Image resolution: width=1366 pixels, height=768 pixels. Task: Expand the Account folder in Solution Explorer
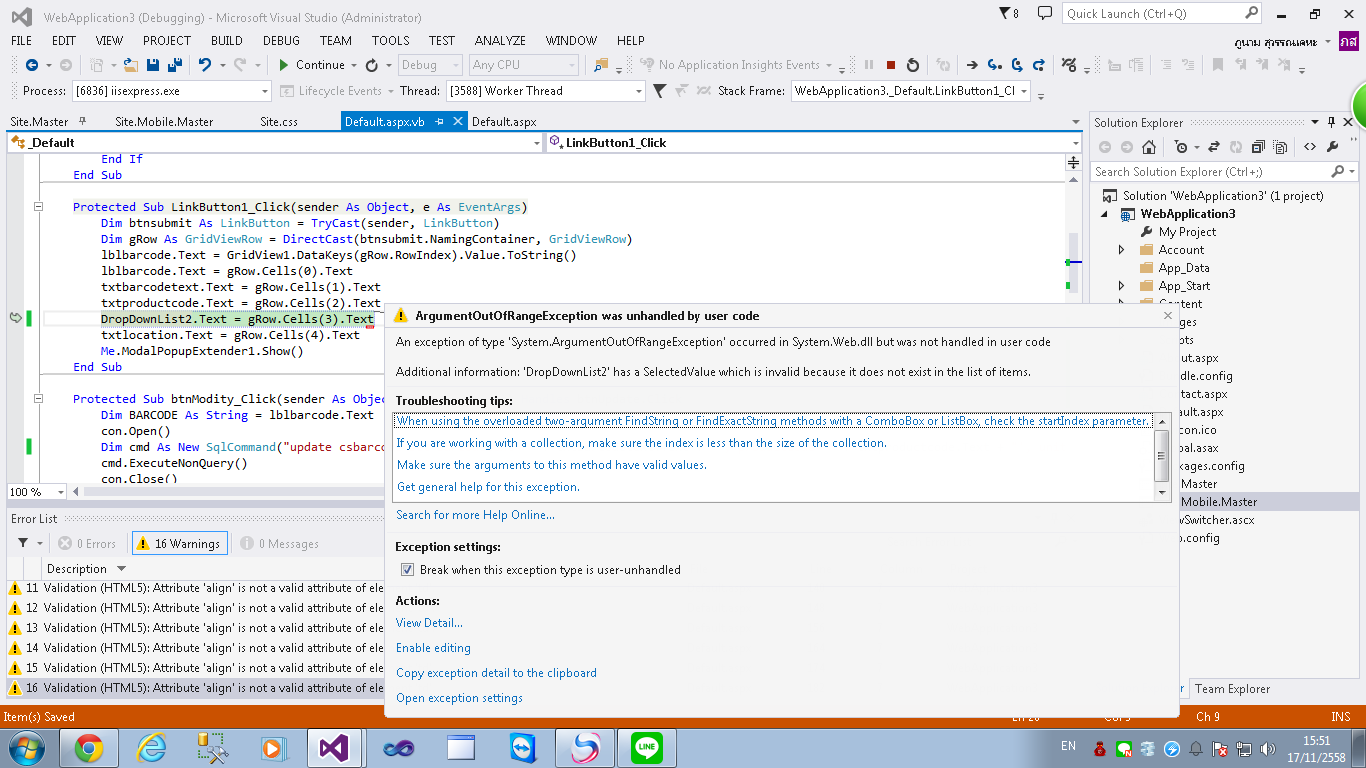[1121, 250]
